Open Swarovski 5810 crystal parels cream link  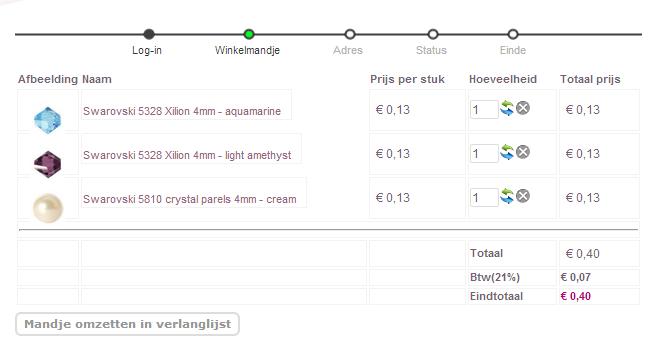pyautogui.click(x=190, y=199)
